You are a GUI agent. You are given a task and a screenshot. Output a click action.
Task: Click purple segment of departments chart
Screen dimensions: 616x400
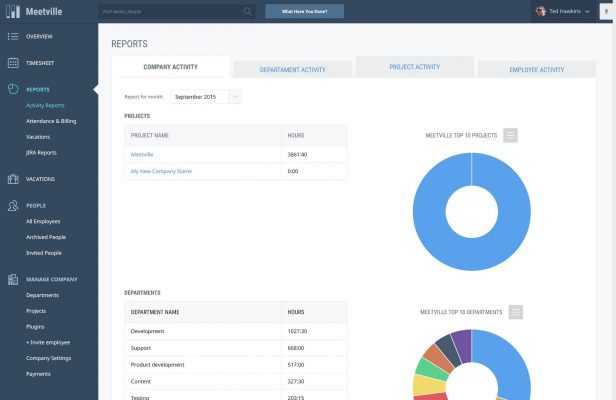coord(462,345)
